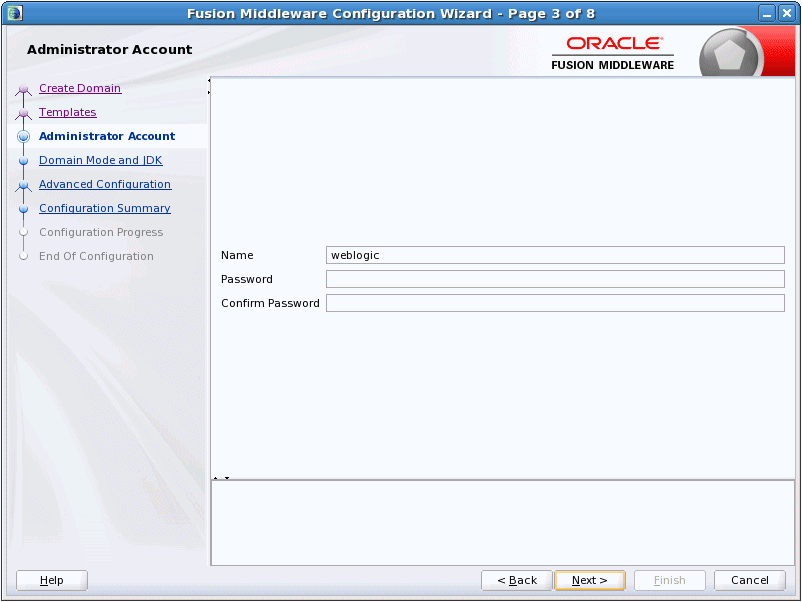This screenshot has height=602, width=802.
Task: Open the Create Domain step link
Action: (80, 88)
